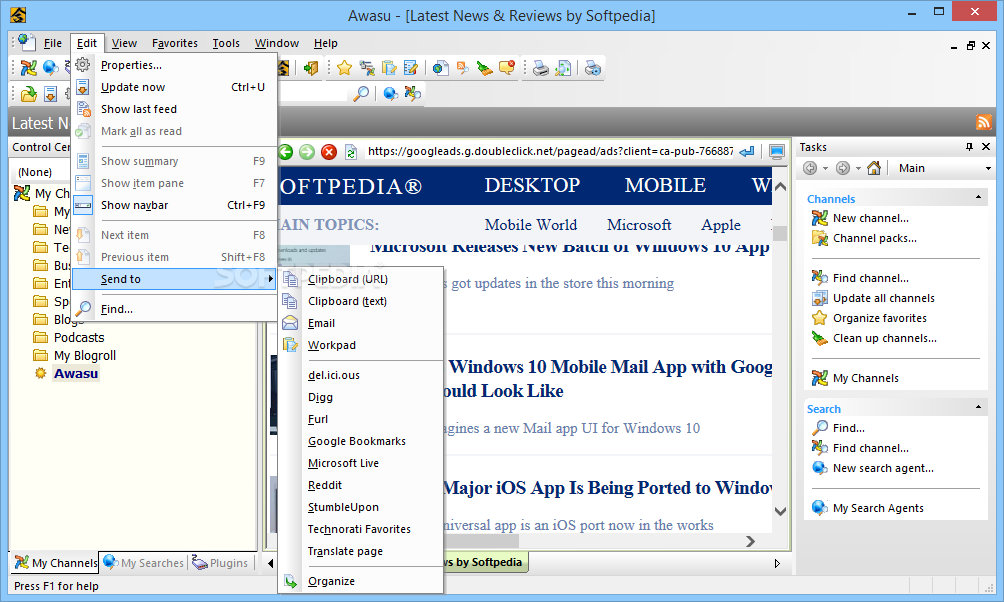The height and width of the screenshot is (602, 1004).
Task: Click the print preview toolbar icon
Action: [x=563, y=67]
